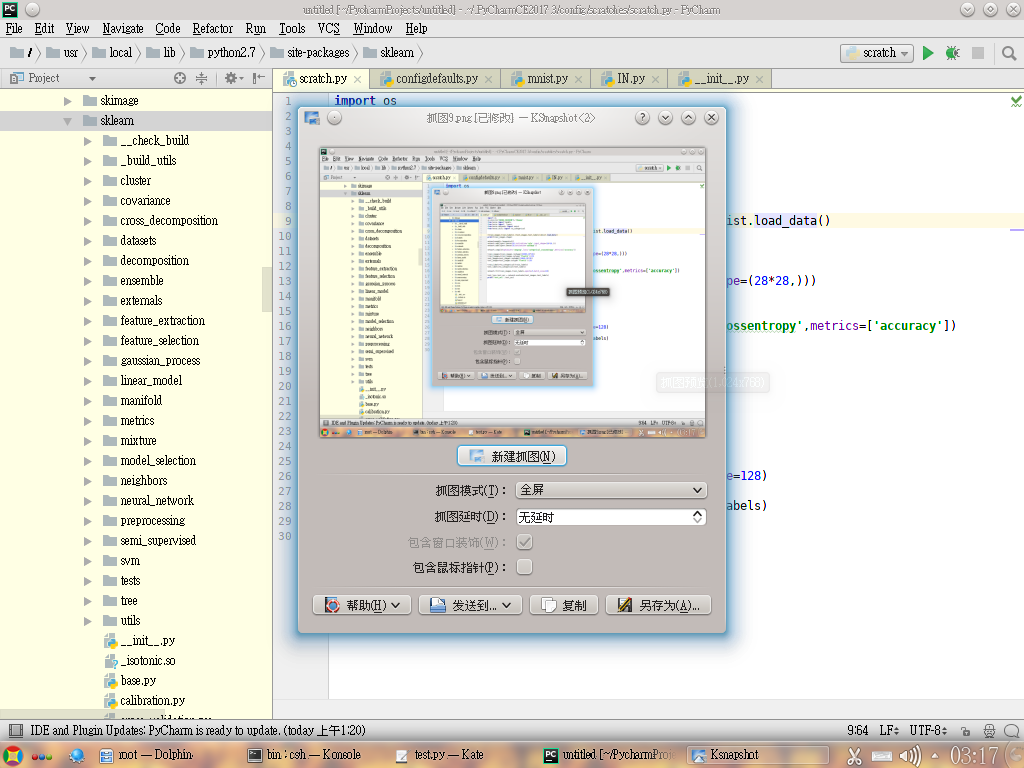Open the Refactor menu

coord(212,29)
